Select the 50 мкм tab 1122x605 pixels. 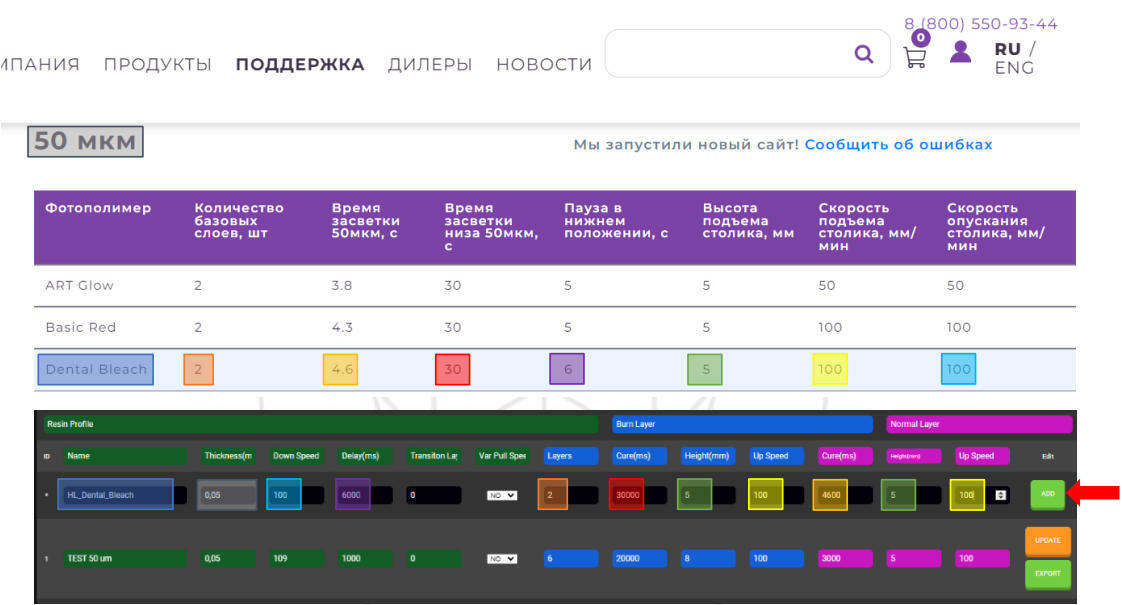click(x=85, y=141)
